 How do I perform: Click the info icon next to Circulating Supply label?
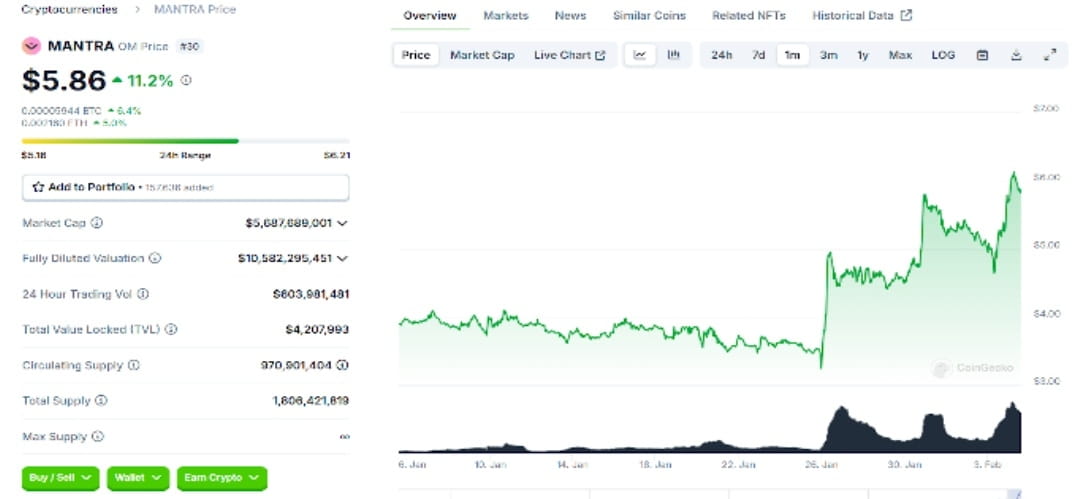134,365
